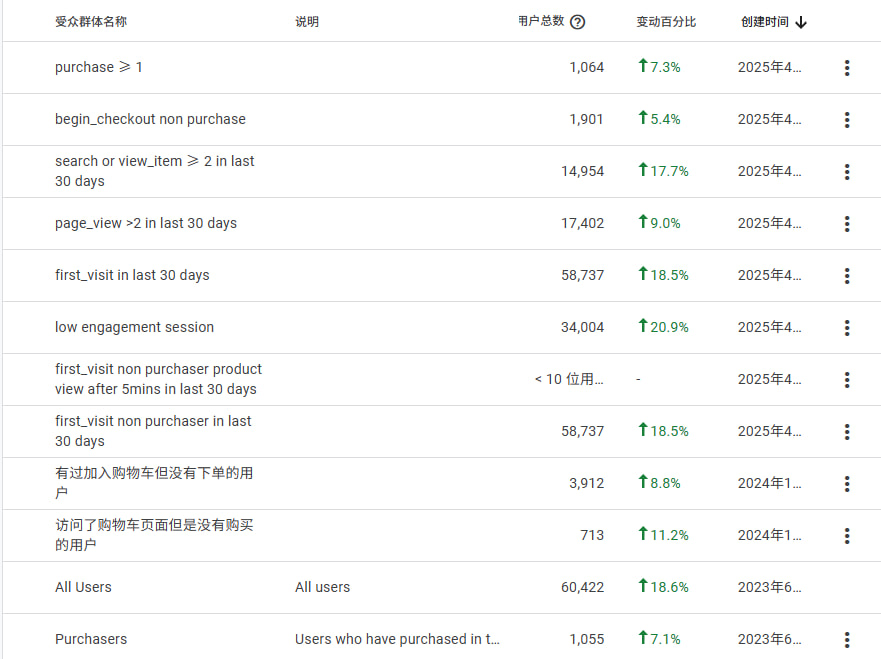Open more options for 访问了购物车页面 audience

[x=847, y=536]
